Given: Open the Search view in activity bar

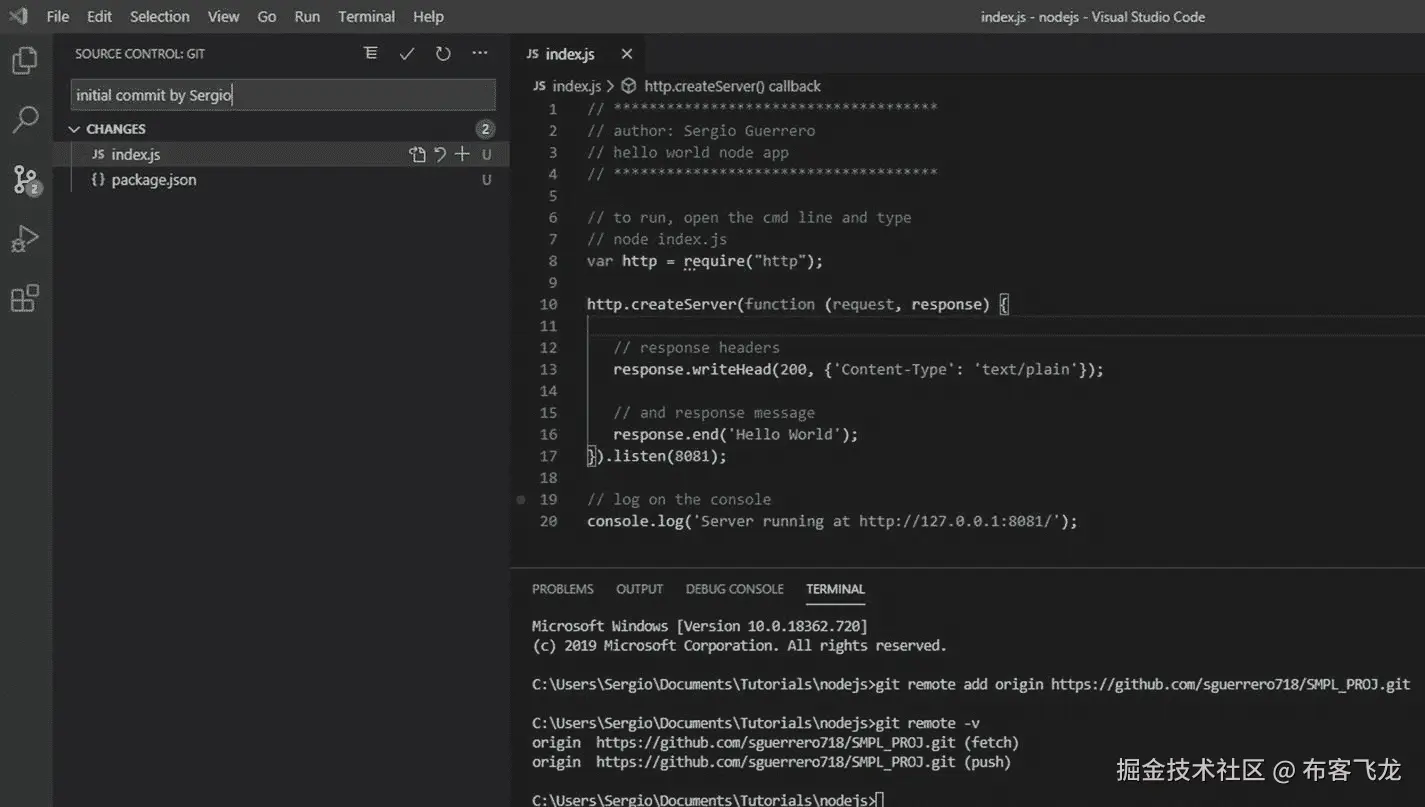Looking at the screenshot, I should (x=24, y=120).
